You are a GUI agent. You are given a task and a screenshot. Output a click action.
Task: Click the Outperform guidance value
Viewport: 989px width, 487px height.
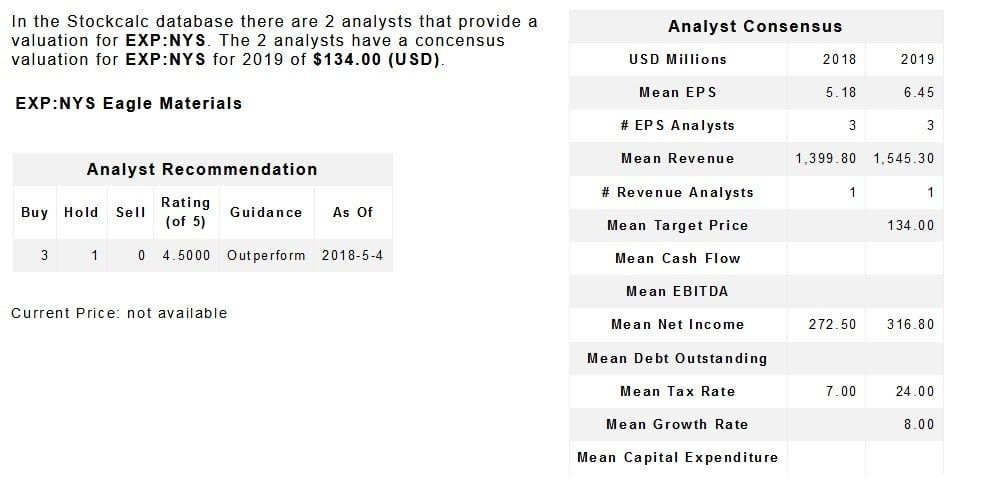pos(266,255)
